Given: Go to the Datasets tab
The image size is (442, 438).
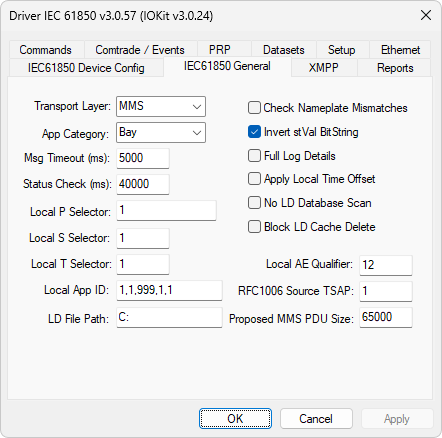Looking at the screenshot, I should (284, 50).
